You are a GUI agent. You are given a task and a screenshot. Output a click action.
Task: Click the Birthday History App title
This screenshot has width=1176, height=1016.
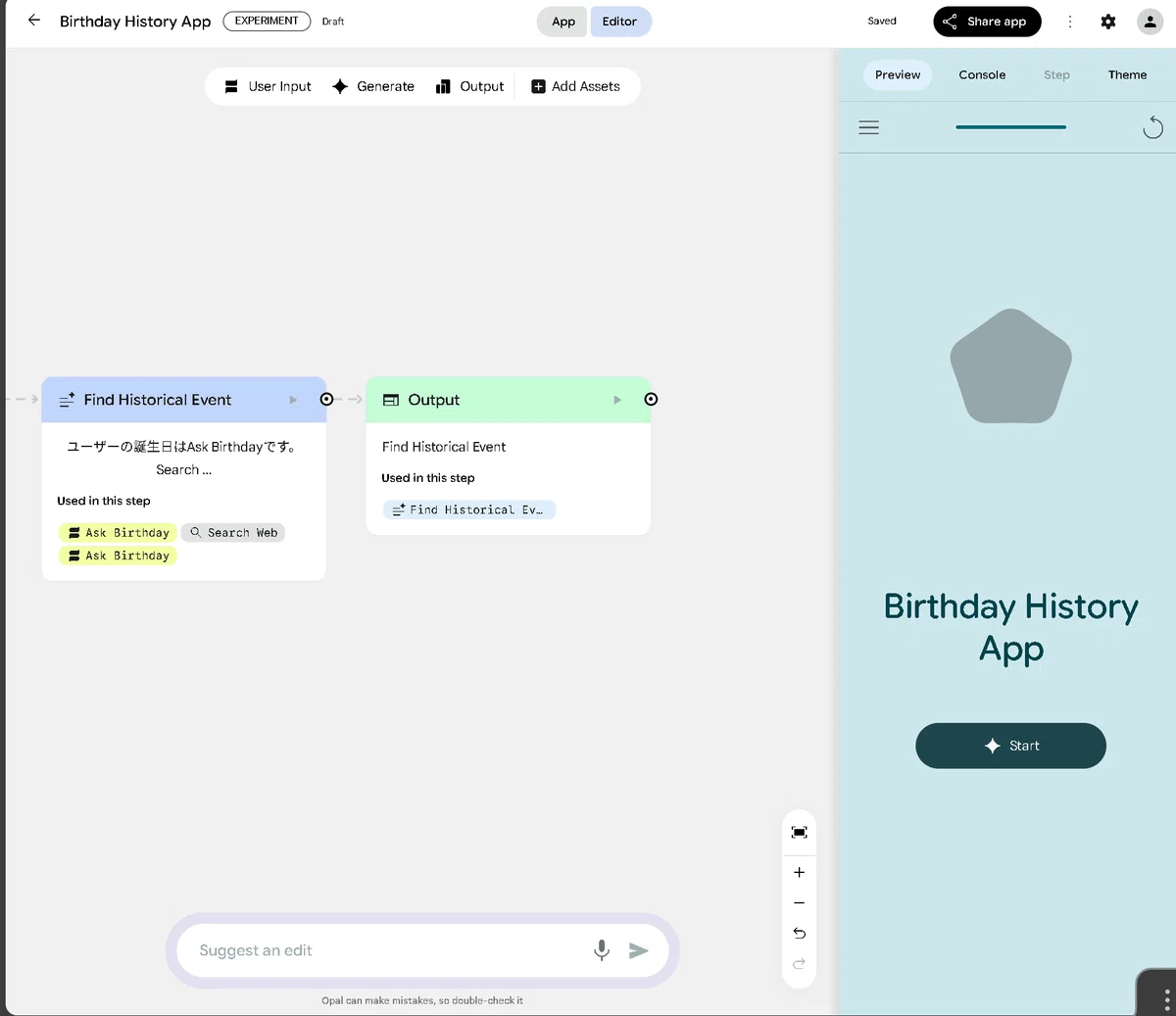(x=135, y=22)
